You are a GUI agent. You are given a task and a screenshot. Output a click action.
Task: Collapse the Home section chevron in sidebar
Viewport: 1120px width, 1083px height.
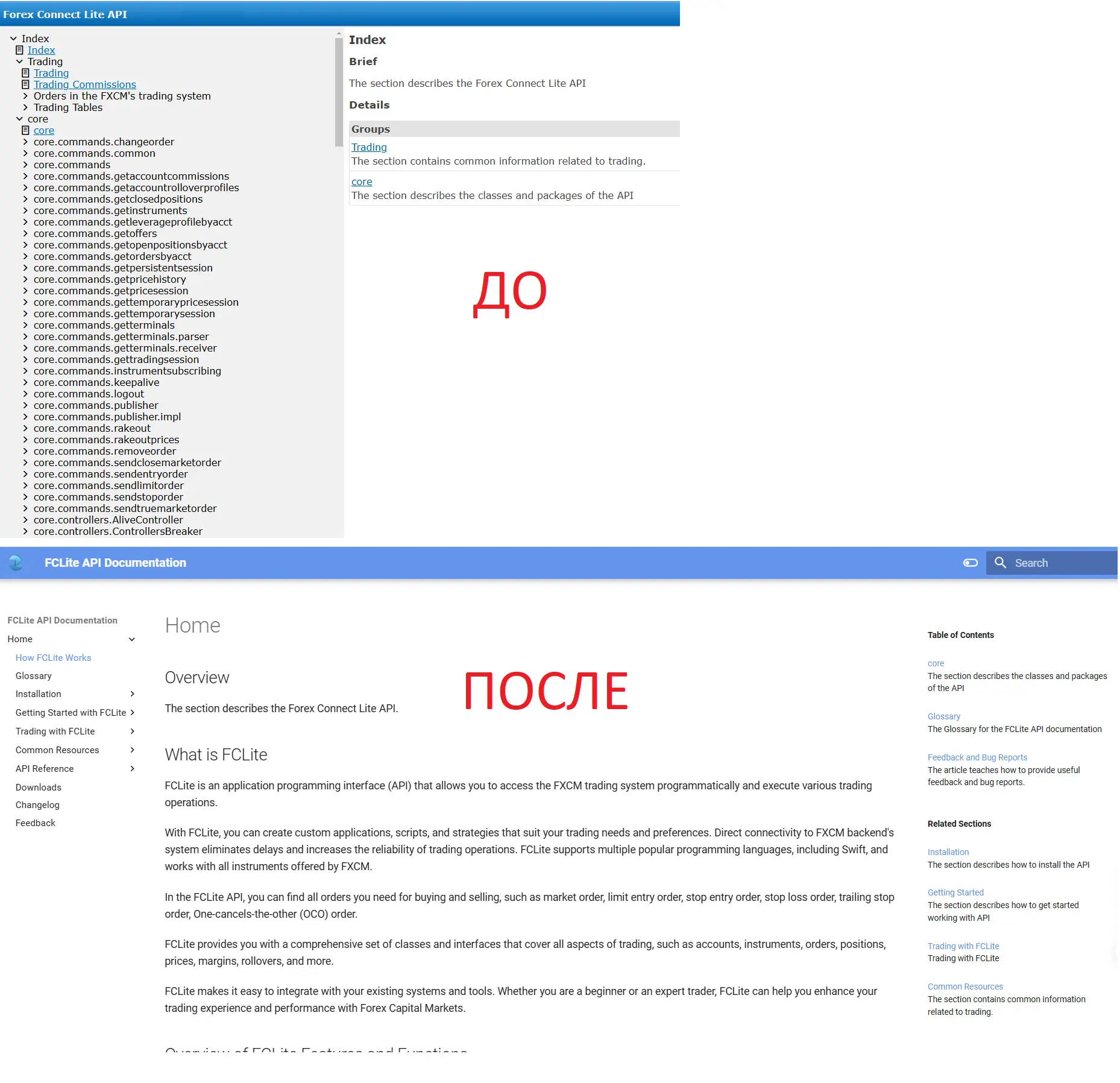click(132, 639)
